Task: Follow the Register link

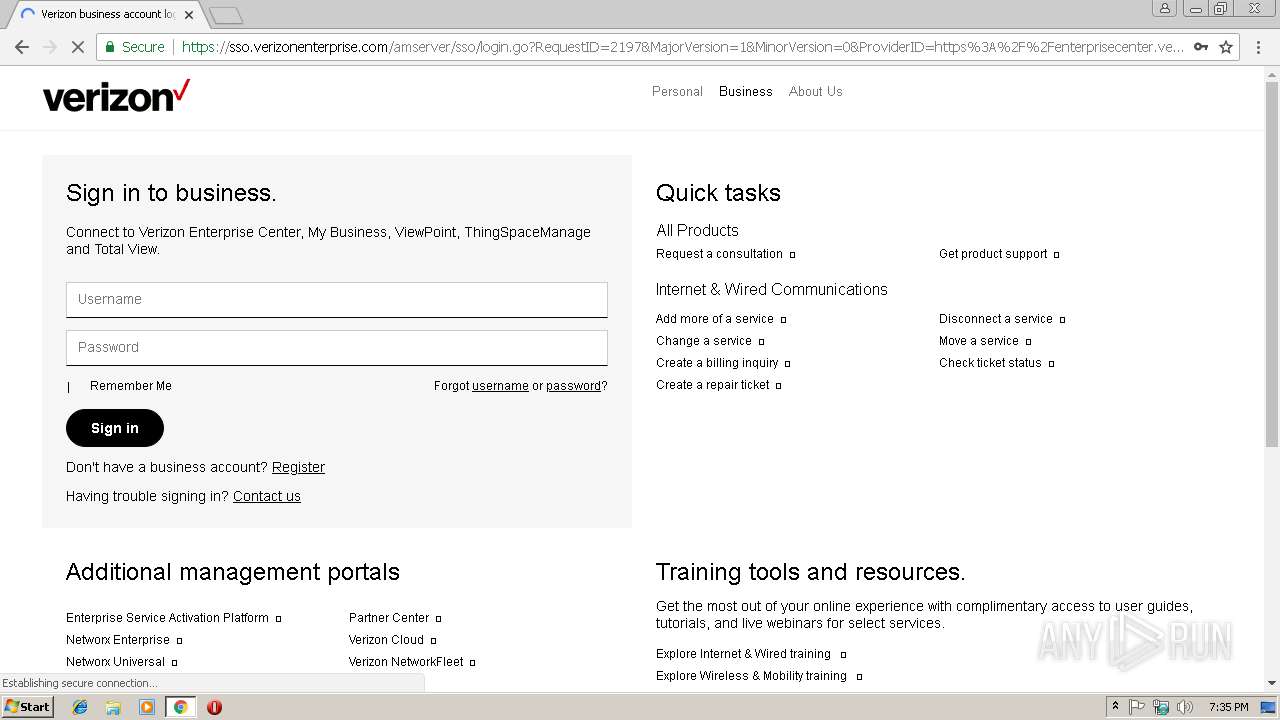Action: click(x=298, y=467)
